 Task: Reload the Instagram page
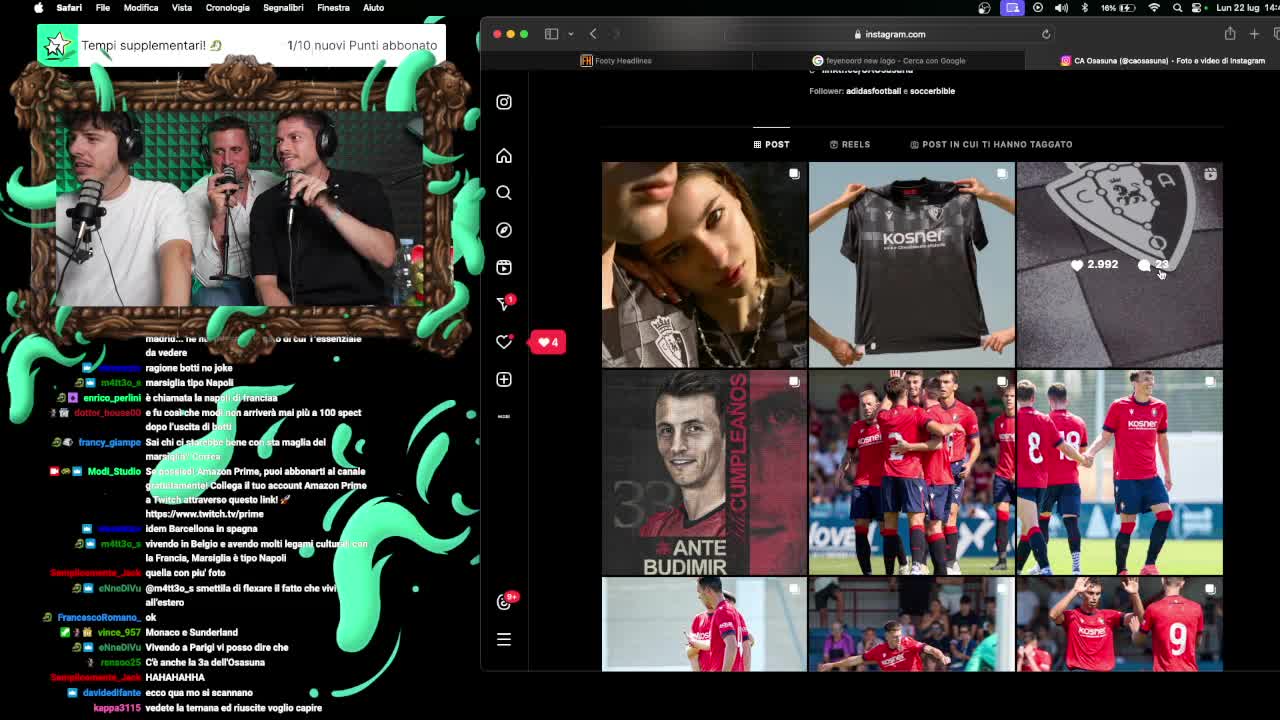tap(1046, 34)
